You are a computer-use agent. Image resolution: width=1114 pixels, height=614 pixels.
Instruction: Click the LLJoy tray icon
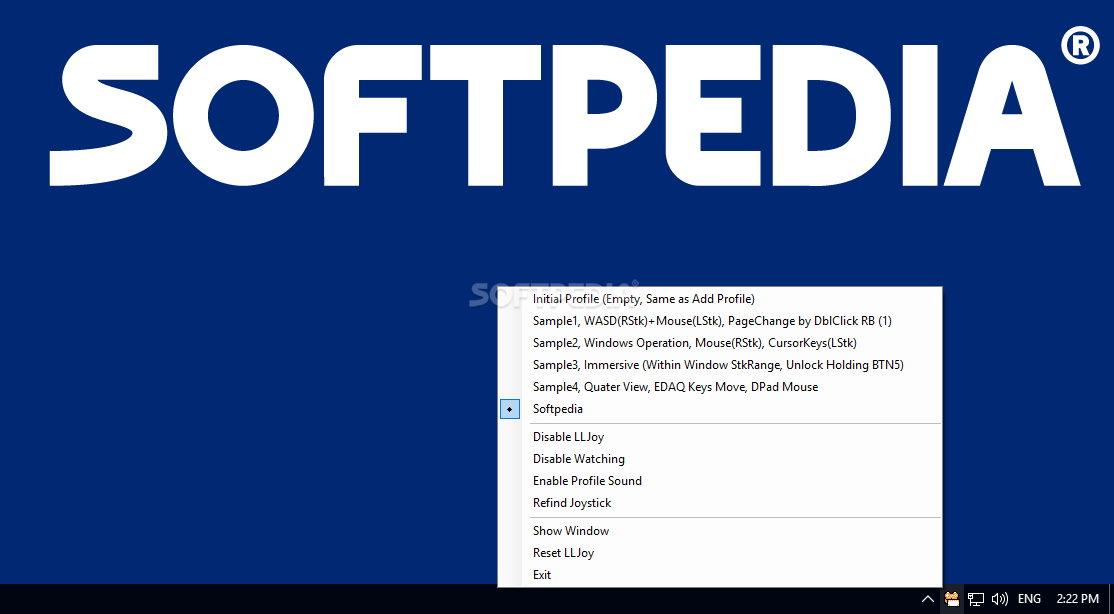(952, 599)
